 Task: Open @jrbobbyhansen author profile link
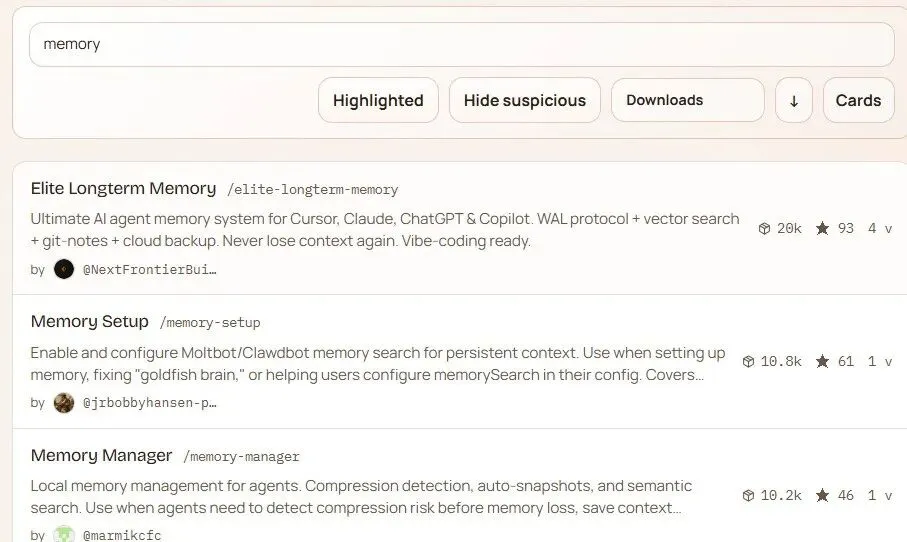coord(148,403)
